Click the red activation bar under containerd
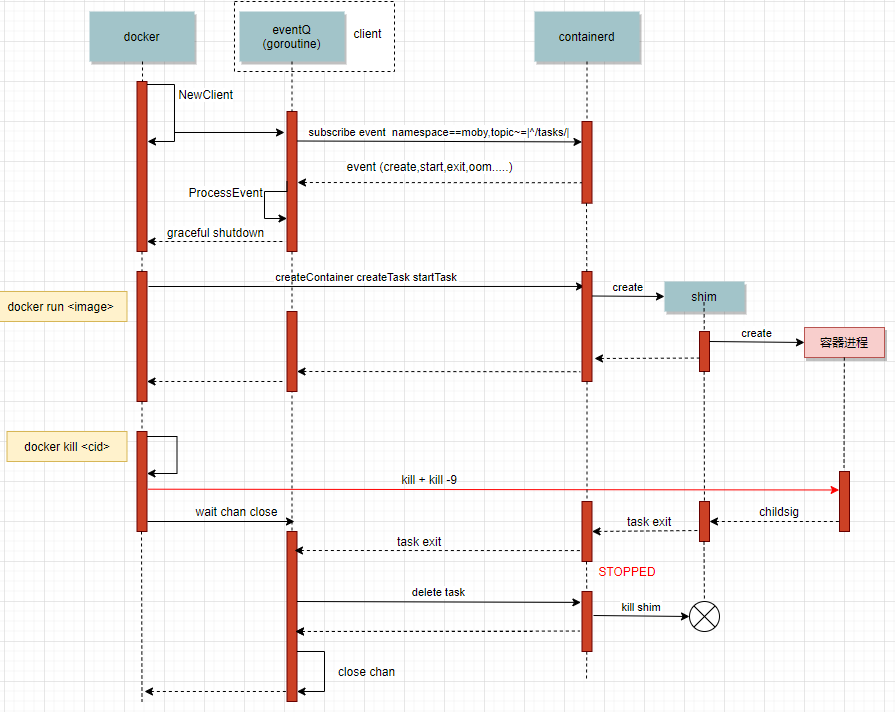Screen dimensions: 895x712 pos(587,160)
